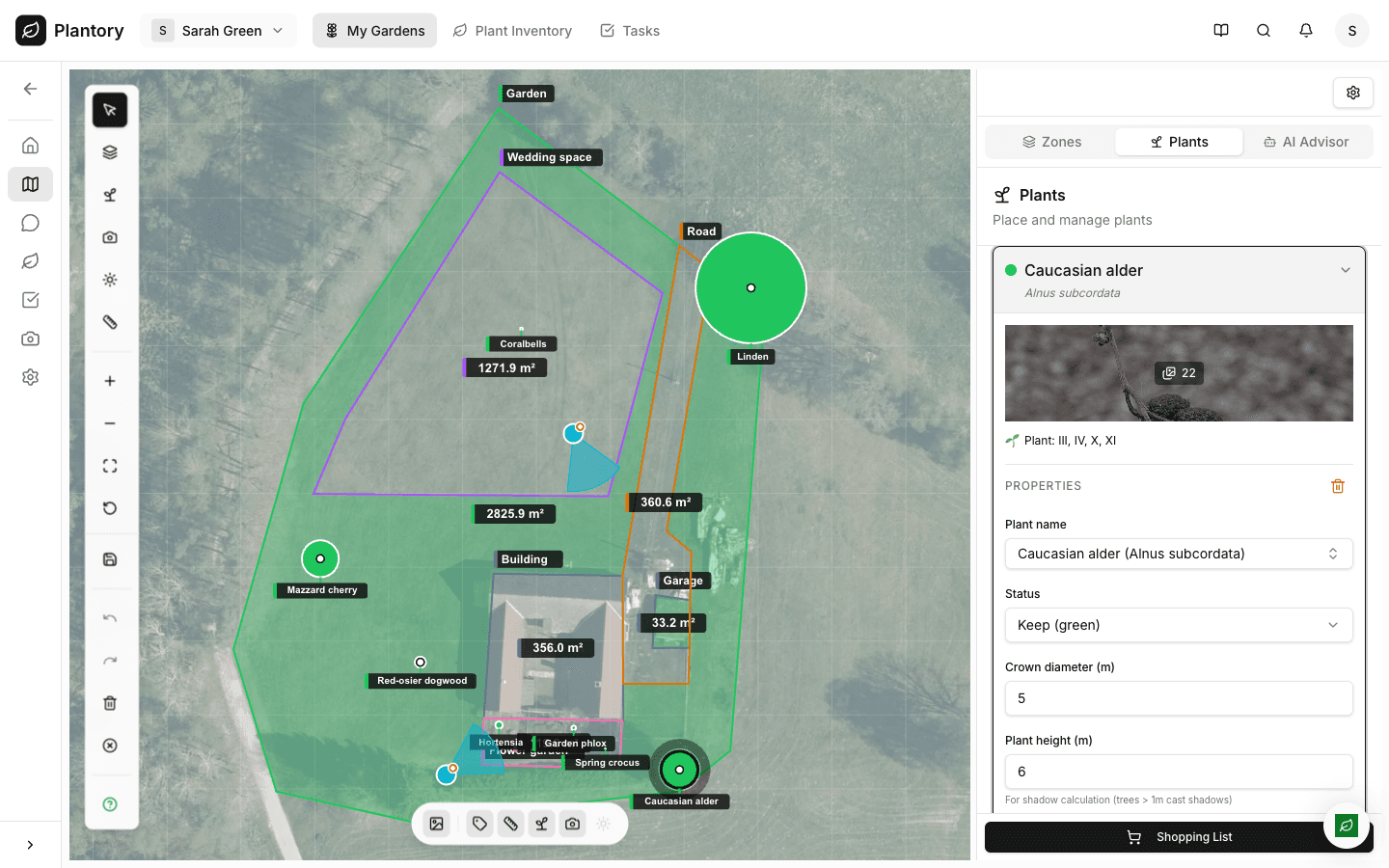Save the garden with the floppy disk icon

pos(110,559)
